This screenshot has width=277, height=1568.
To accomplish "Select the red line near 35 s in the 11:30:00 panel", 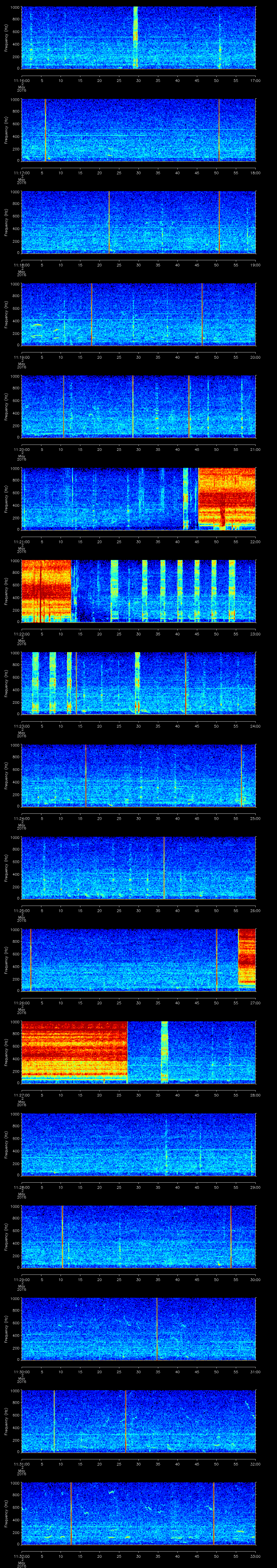I will [x=157, y=1329].
